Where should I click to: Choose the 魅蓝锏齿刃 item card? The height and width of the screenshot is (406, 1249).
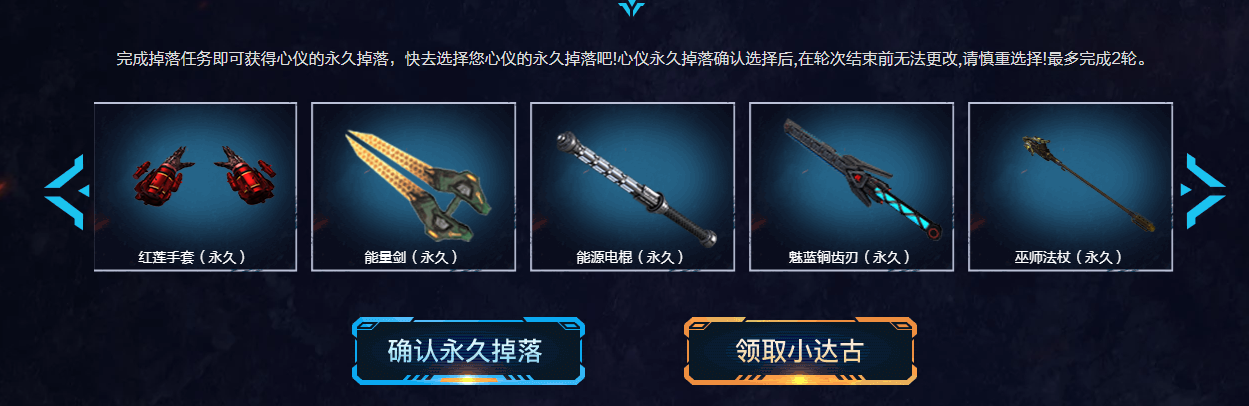pos(851,187)
